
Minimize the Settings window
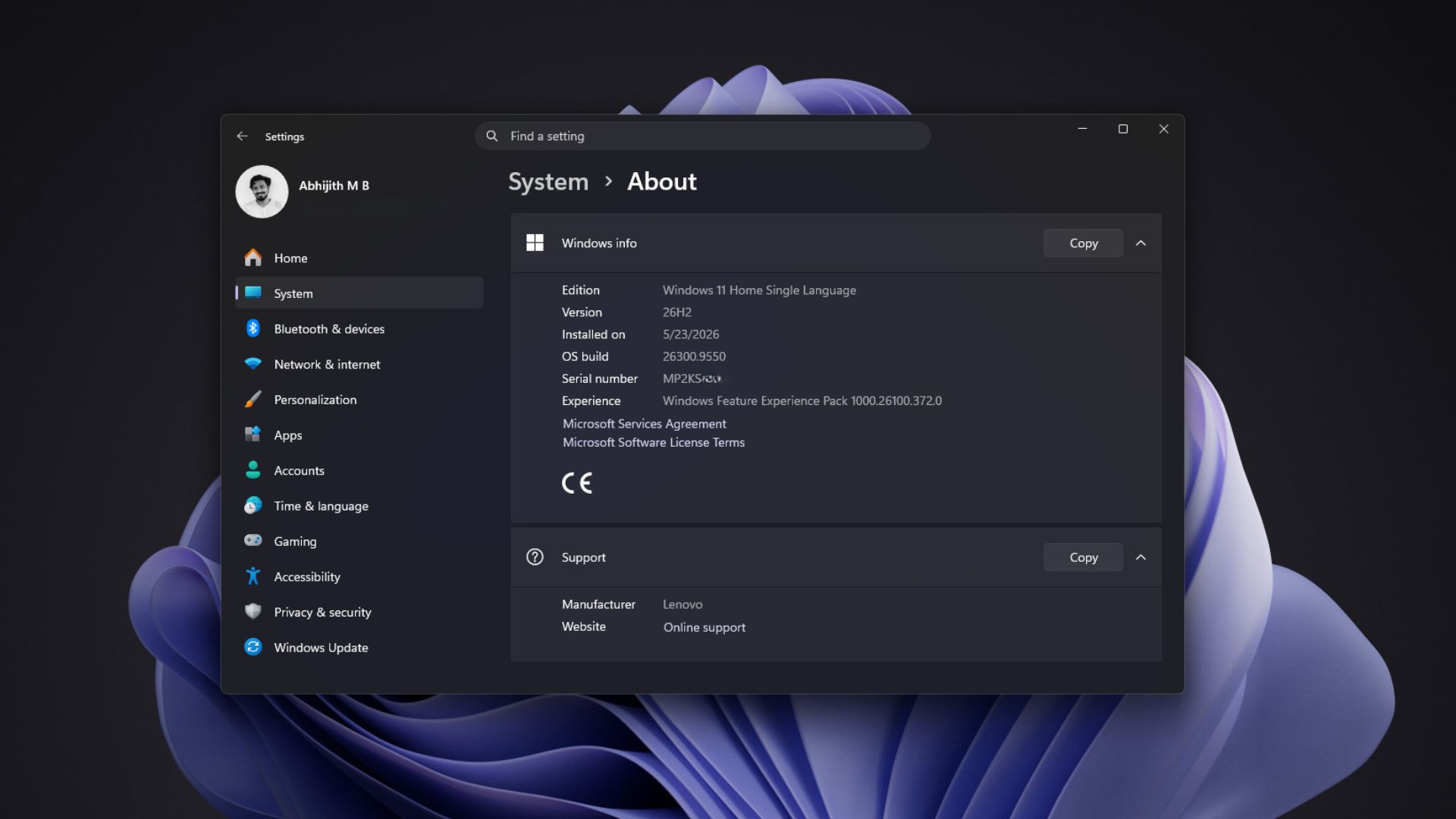point(1082,129)
